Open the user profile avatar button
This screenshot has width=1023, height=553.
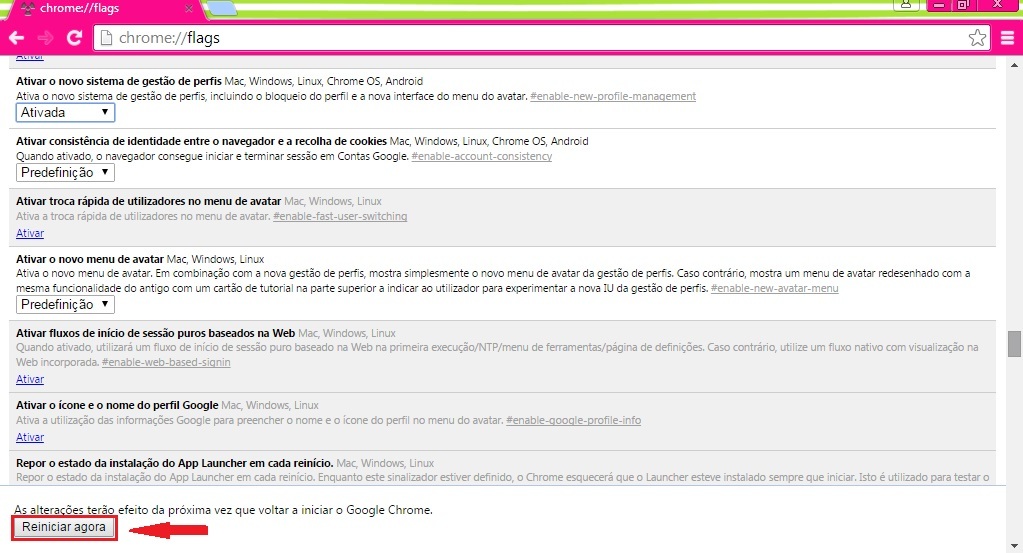(x=906, y=5)
